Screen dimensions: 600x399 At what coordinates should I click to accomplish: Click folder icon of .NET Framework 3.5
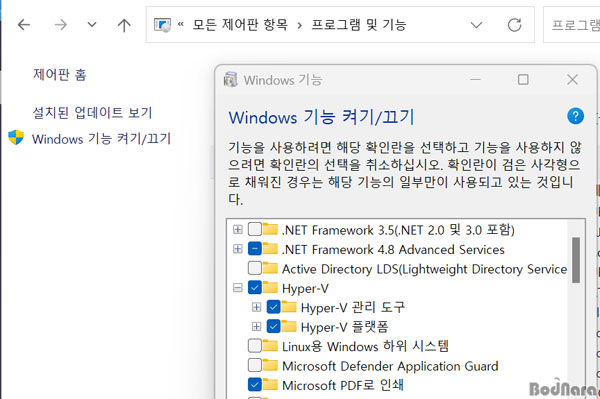pos(270,229)
